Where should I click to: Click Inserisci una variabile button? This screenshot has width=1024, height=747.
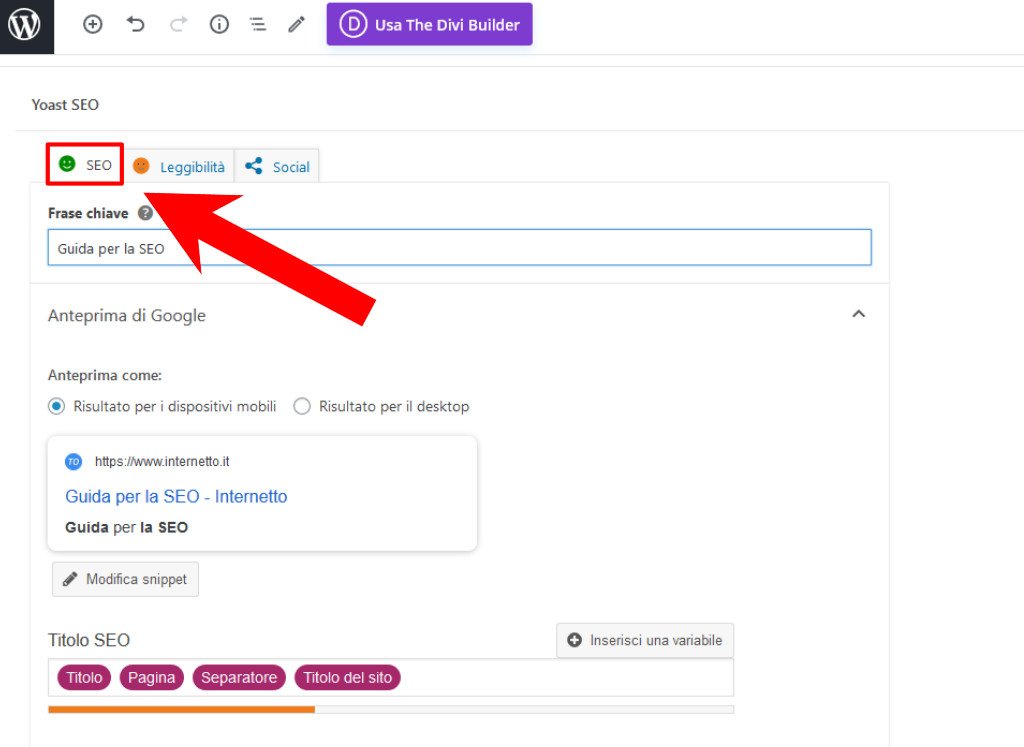click(x=645, y=641)
